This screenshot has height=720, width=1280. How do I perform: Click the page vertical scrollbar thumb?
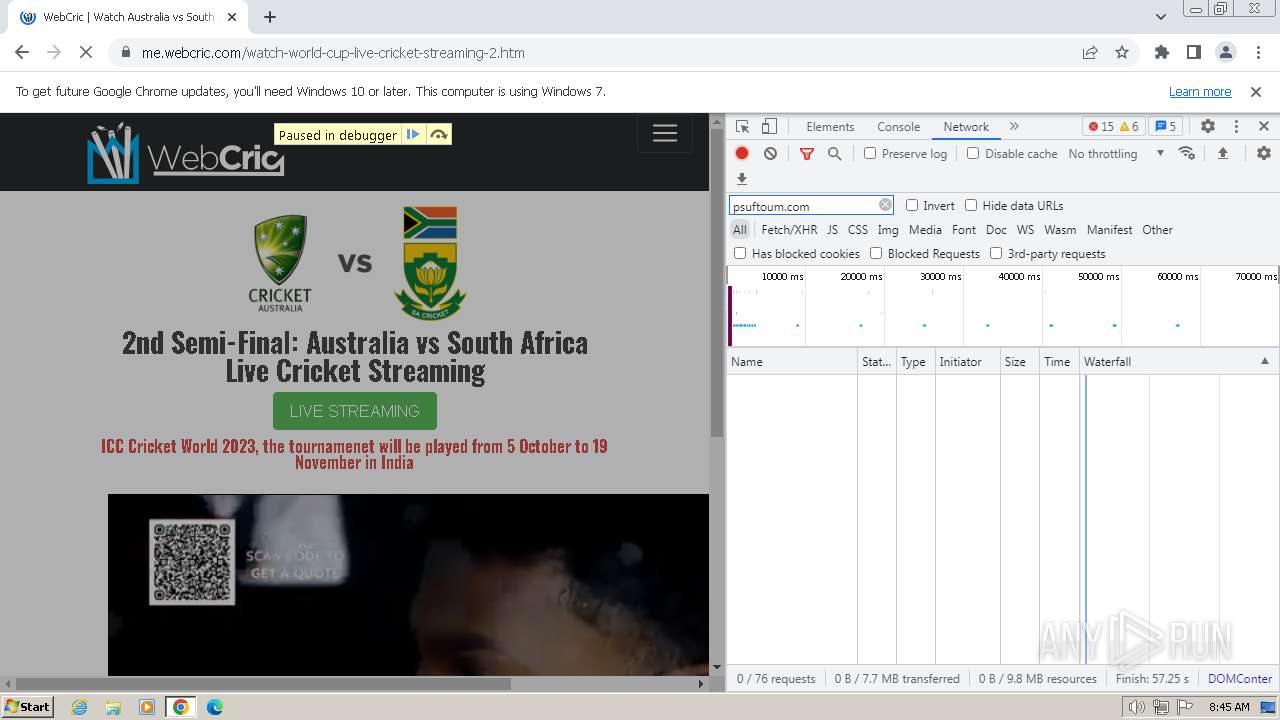click(716, 283)
